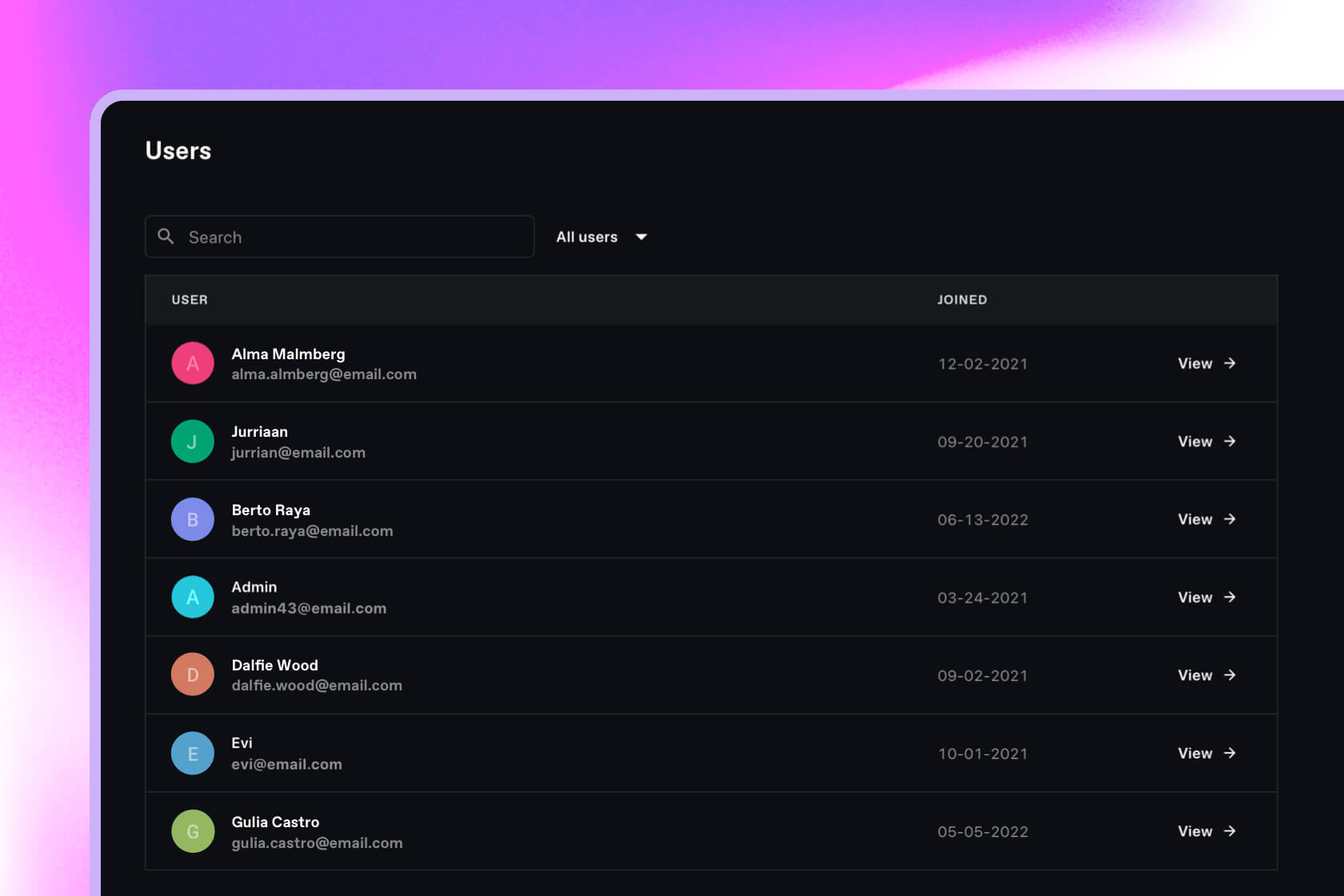1344x896 pixels.
Task: View Gulia Castro's user page
Action: [1206, 831]
